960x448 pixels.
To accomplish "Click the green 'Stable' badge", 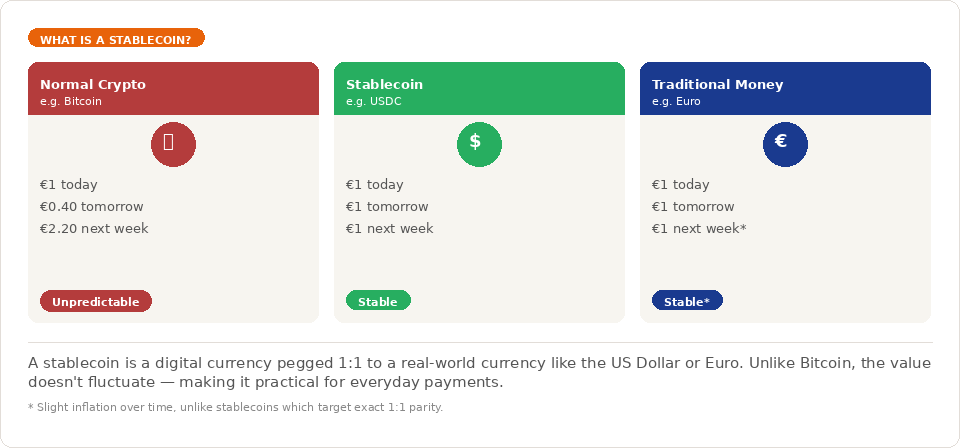I will [378, 301].
